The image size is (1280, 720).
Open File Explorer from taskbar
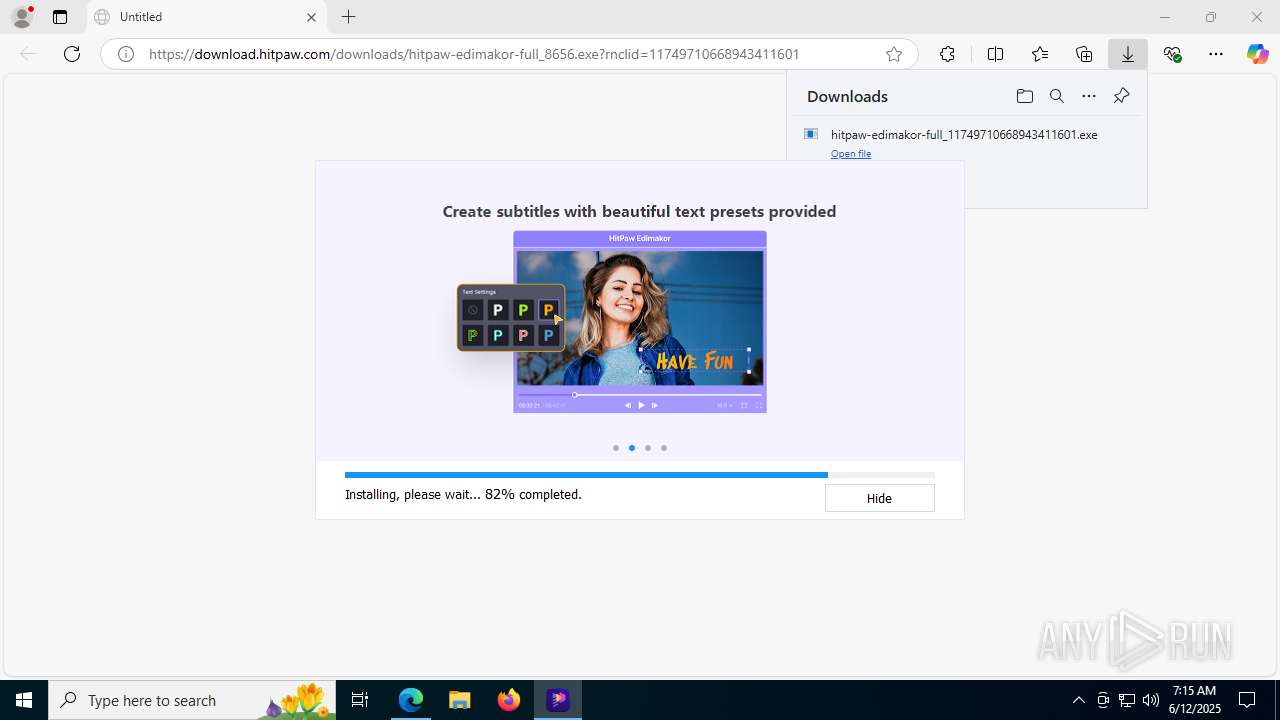click(460, 700)
